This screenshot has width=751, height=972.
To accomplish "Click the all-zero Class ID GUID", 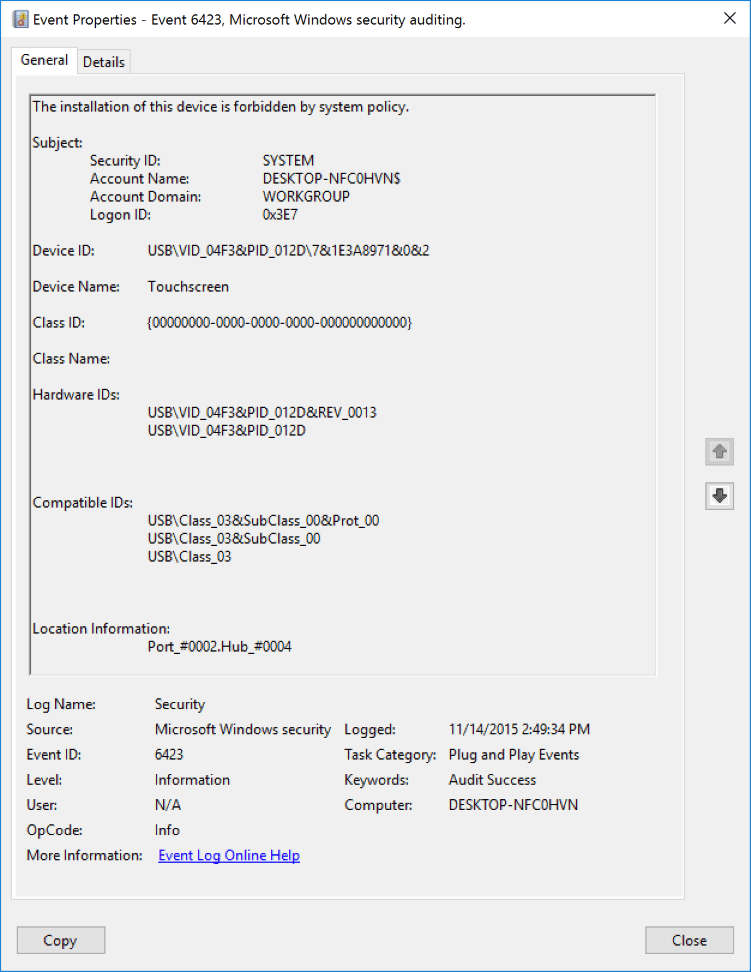I will click(x=280, y=322).
